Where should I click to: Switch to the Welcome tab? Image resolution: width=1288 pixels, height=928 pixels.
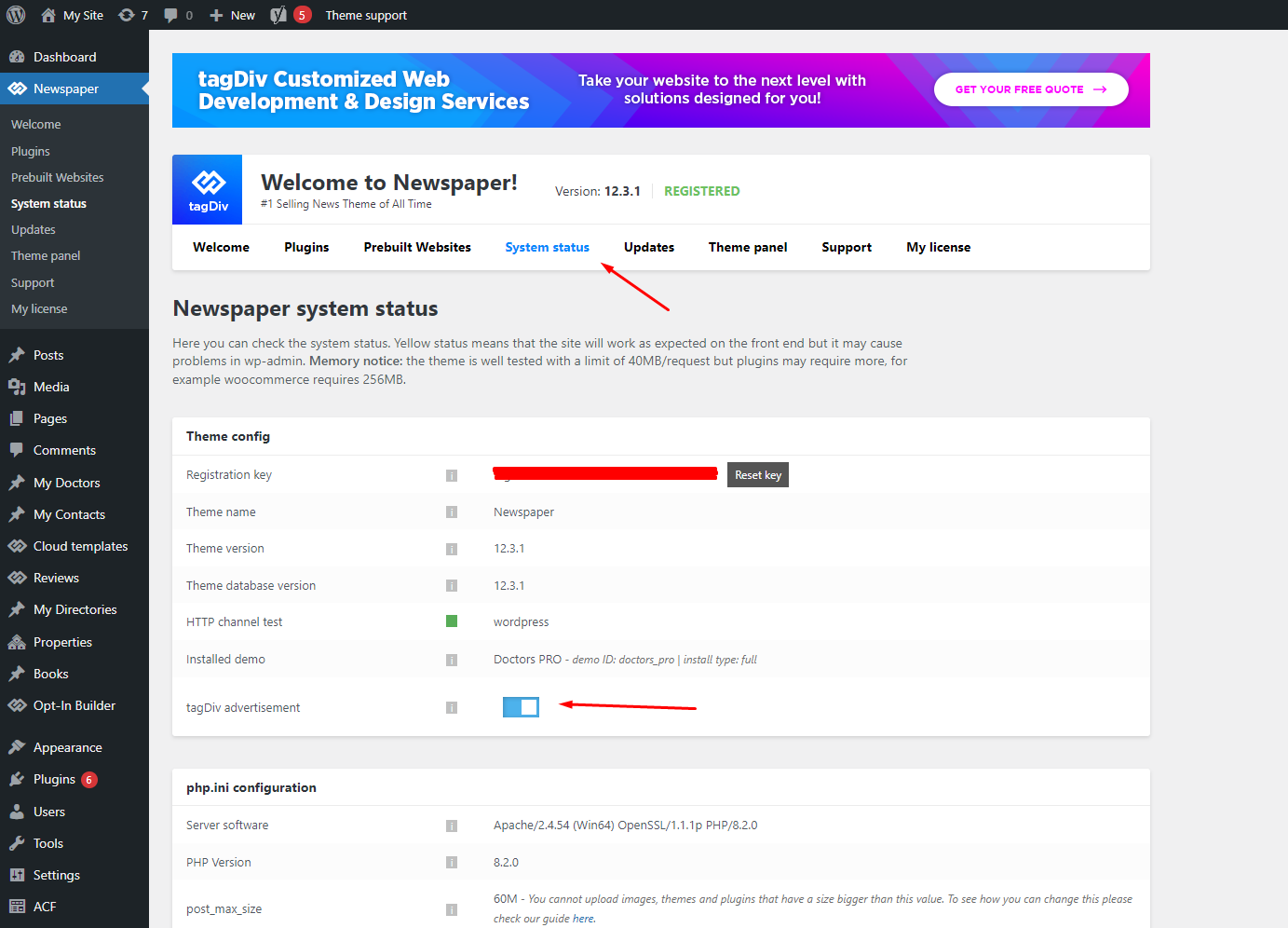coord(221,247)
